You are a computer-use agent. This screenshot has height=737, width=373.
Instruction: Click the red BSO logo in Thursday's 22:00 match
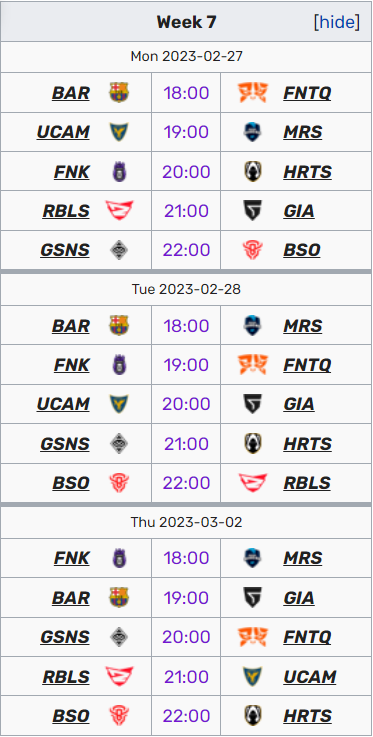pos(119,716)
